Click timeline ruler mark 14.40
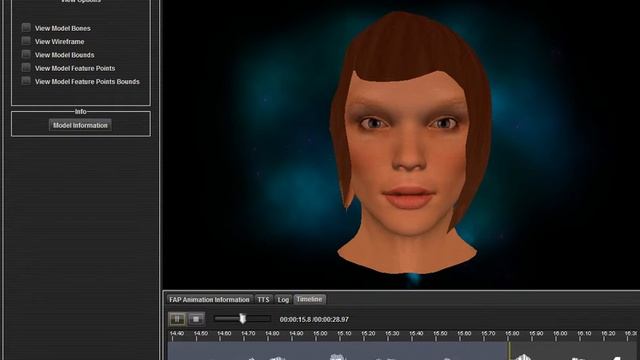The width and height of the screenshot is (640, 360). tap(177, 333)
